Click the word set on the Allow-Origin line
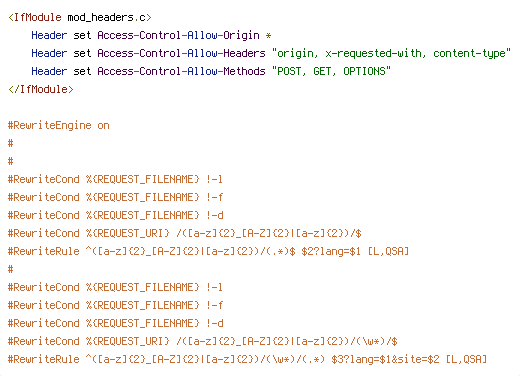The image size is (520, 376). (x=82, y=35)
